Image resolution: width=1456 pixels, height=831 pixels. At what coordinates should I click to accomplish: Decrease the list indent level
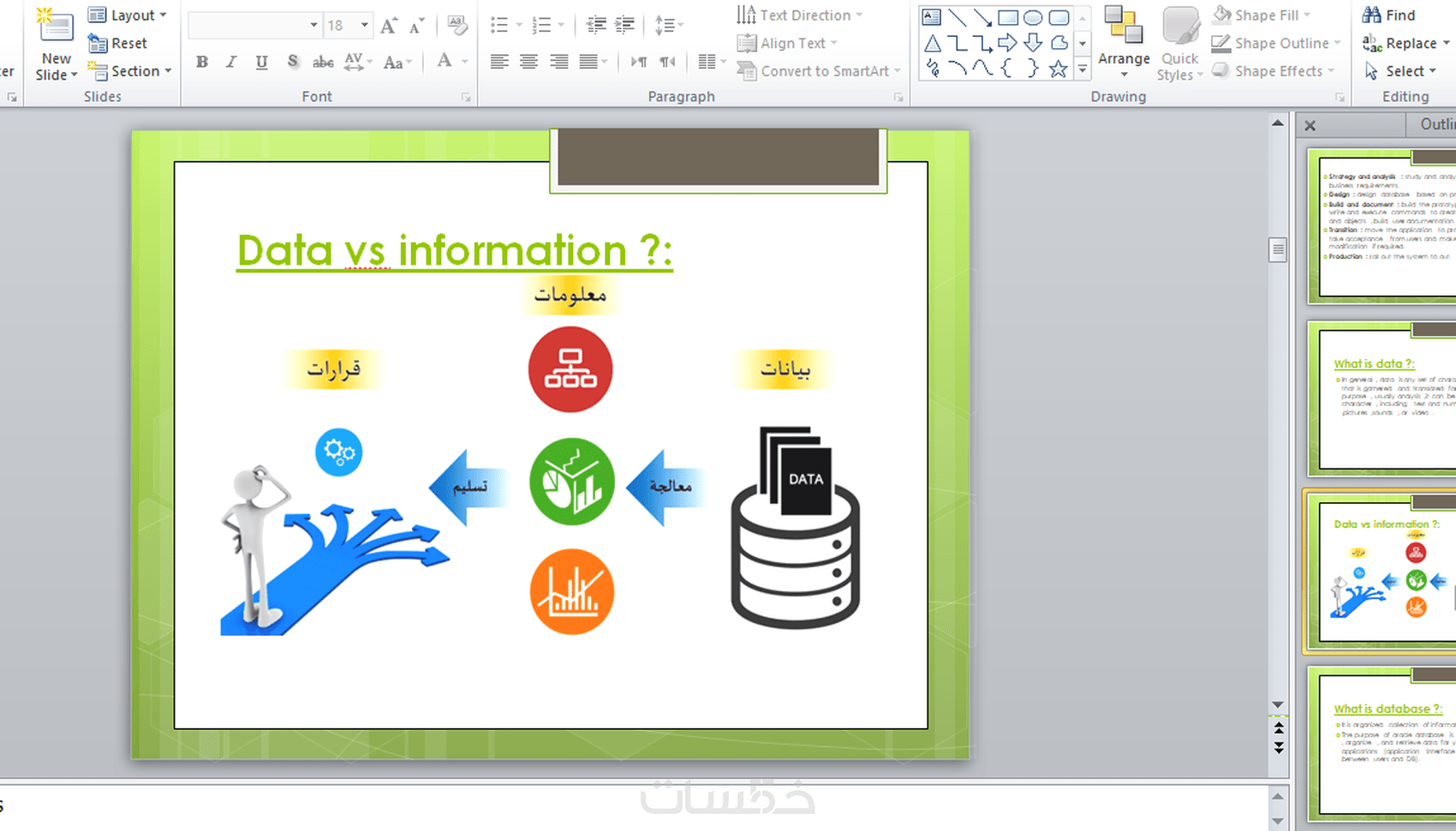(596, 26)
